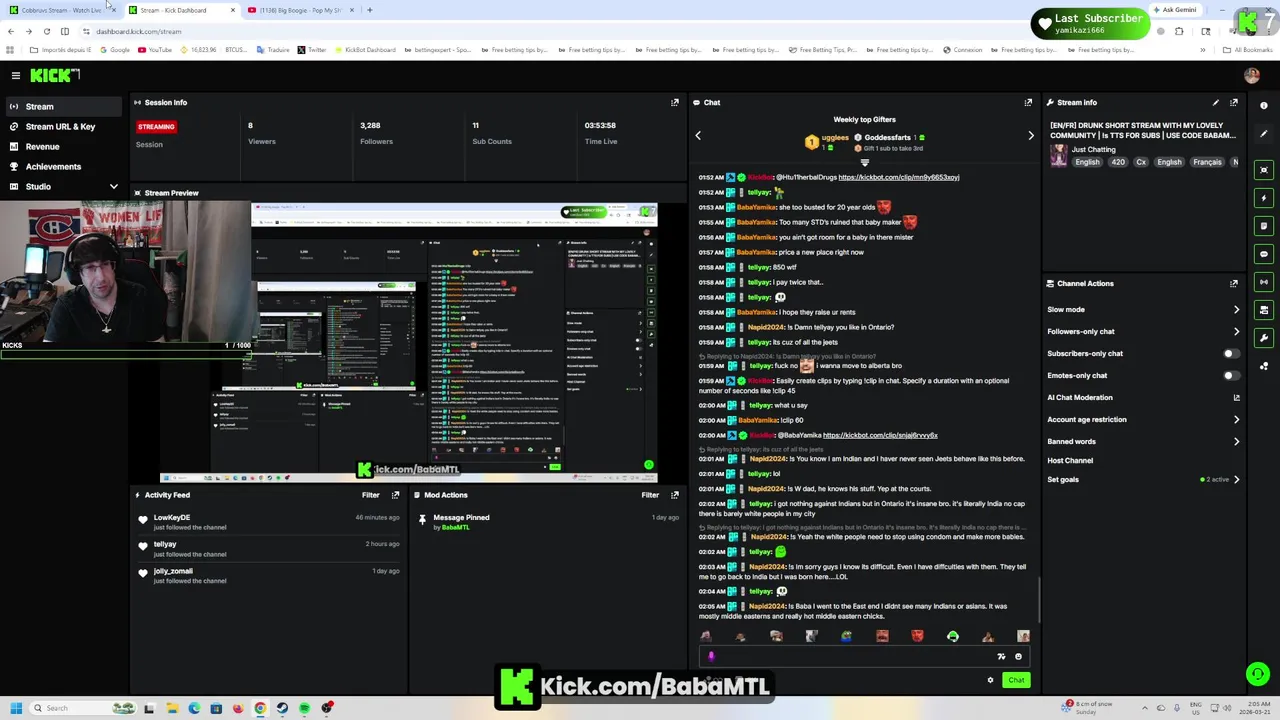Edit stream info with the pencil icon
This screenshot has height=720, width=1280.
(x=1216, y=102)
